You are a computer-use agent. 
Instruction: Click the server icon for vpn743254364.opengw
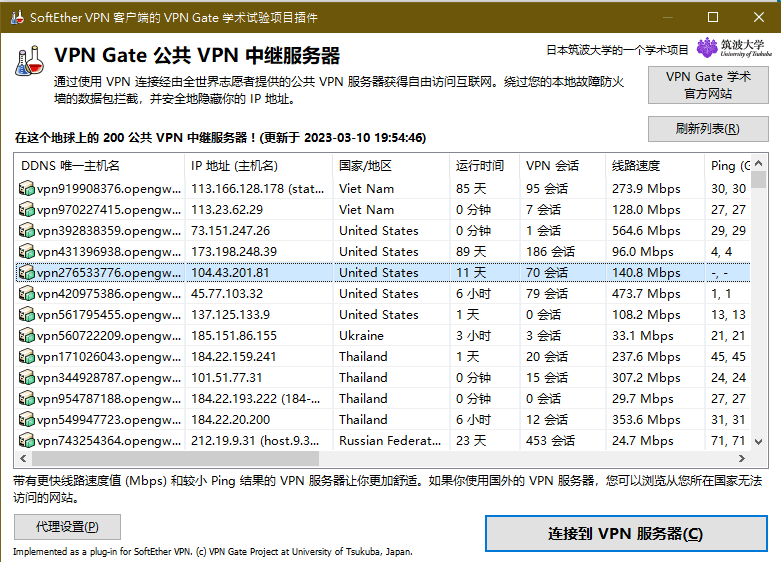26,440
